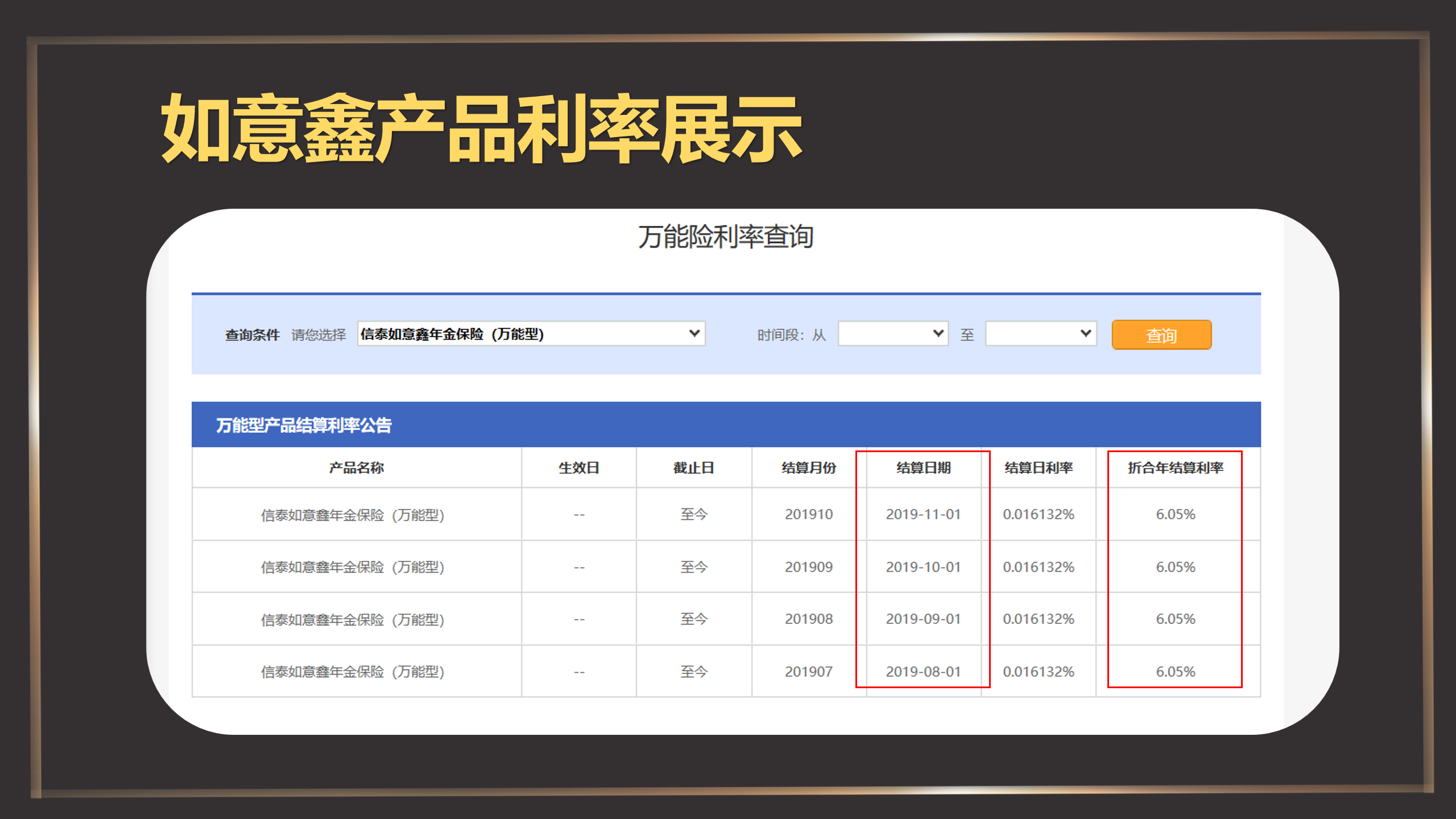
Task: Open the product selection dropdown
Action: [531, 334]
